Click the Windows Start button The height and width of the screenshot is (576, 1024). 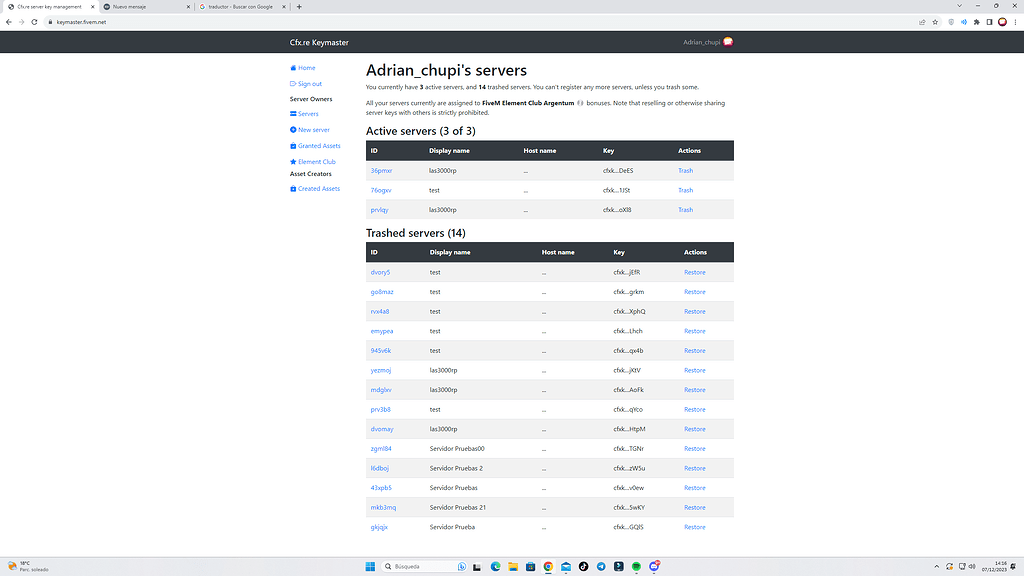pyautogui.click(x=370, y=566)
